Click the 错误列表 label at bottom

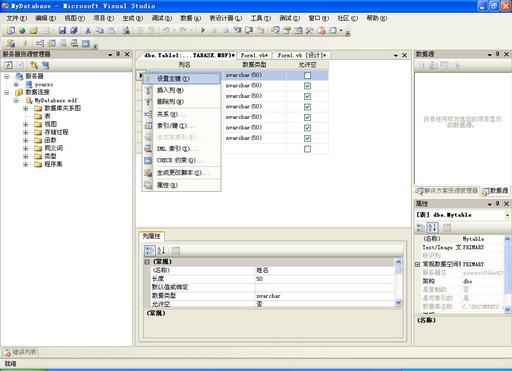pos(25,352)
